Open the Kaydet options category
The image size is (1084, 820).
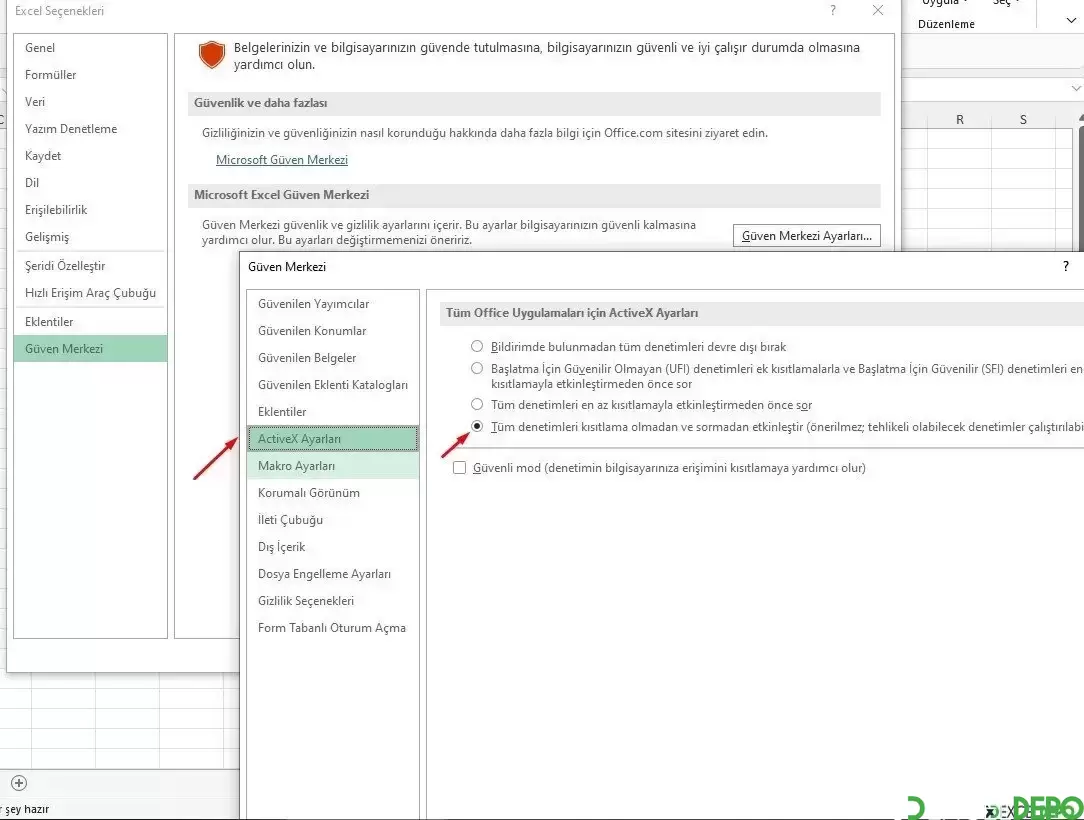pyautogui.click(x=90, y=156)
